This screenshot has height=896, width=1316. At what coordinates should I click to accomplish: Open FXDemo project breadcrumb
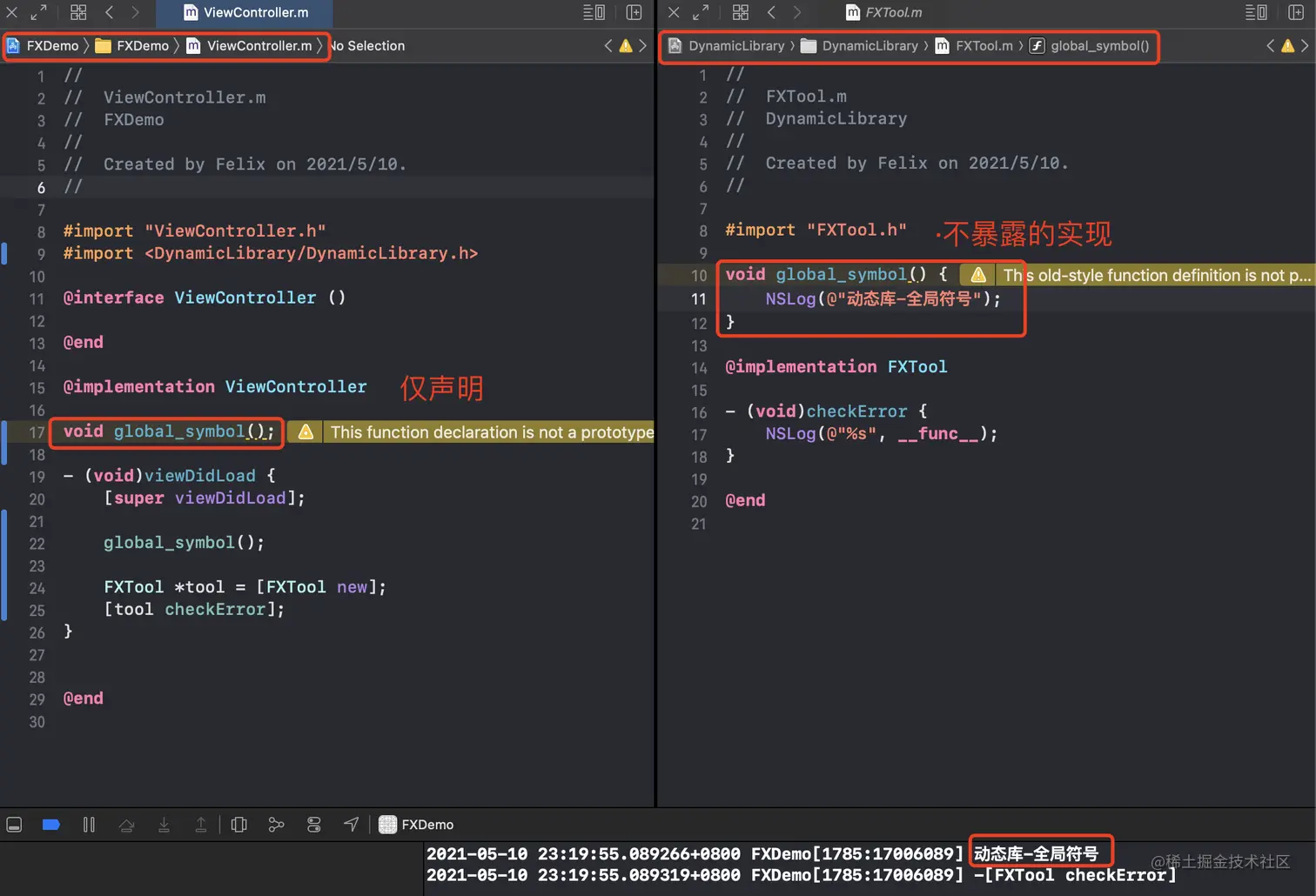pos(43,46)
